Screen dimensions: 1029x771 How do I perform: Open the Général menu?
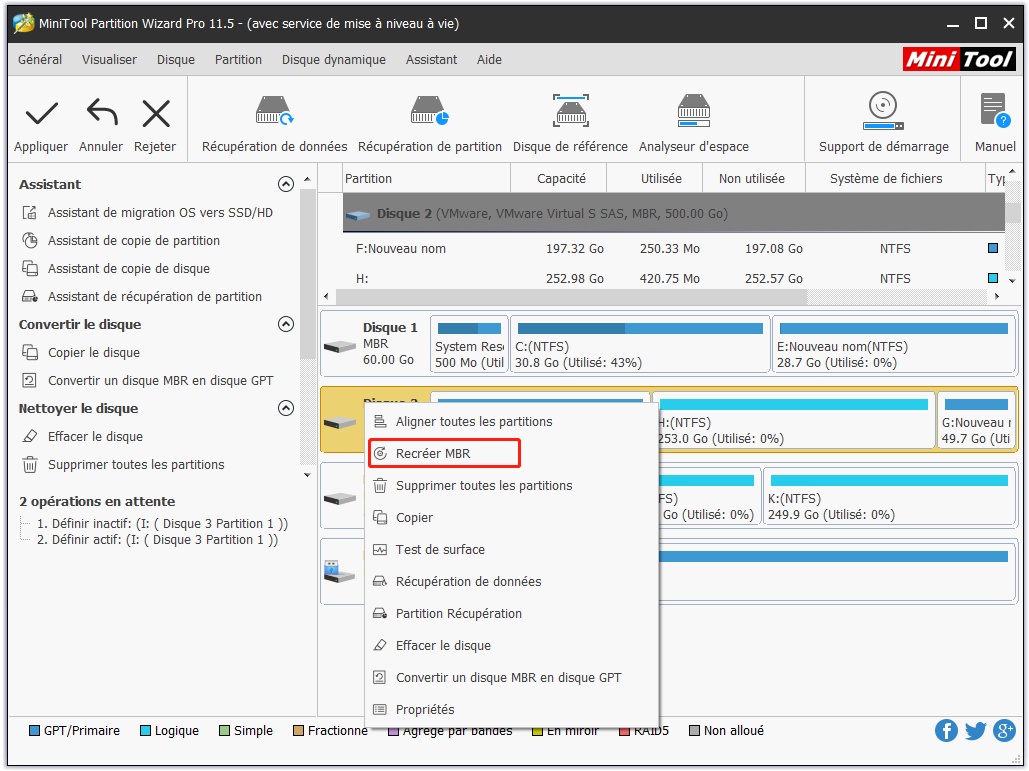tap(40, 60)
